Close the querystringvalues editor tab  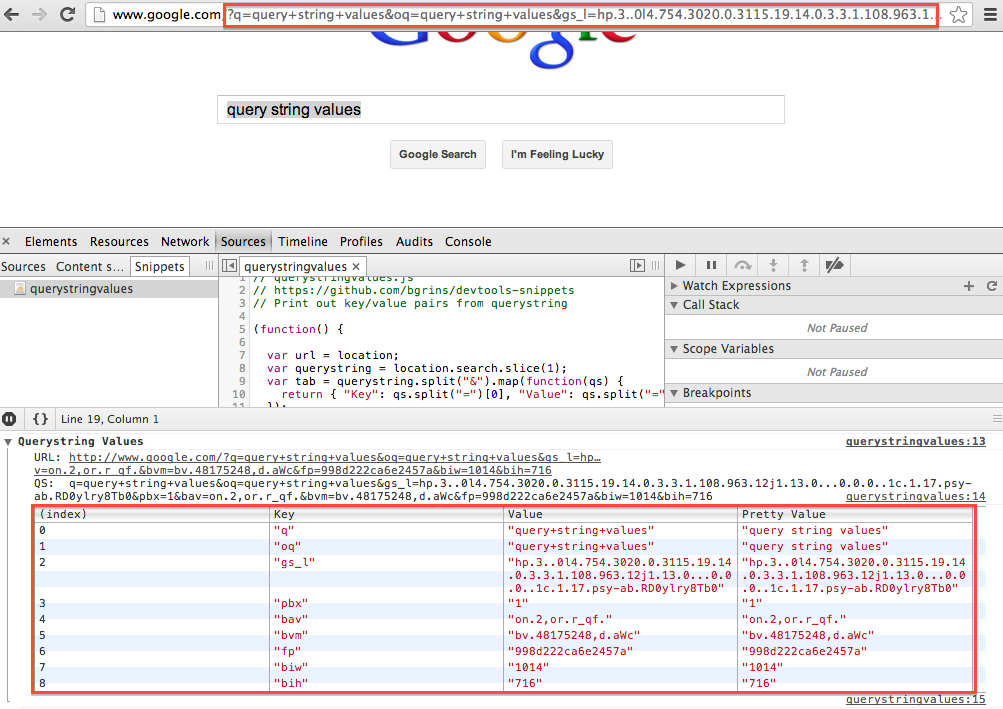356,266
